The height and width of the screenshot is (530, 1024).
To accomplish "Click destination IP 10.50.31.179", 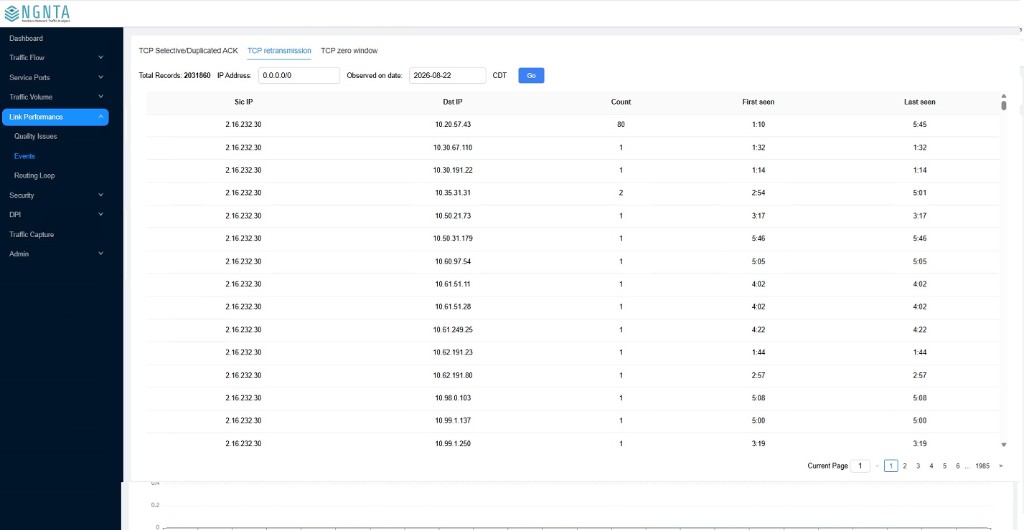I will 453,238.
